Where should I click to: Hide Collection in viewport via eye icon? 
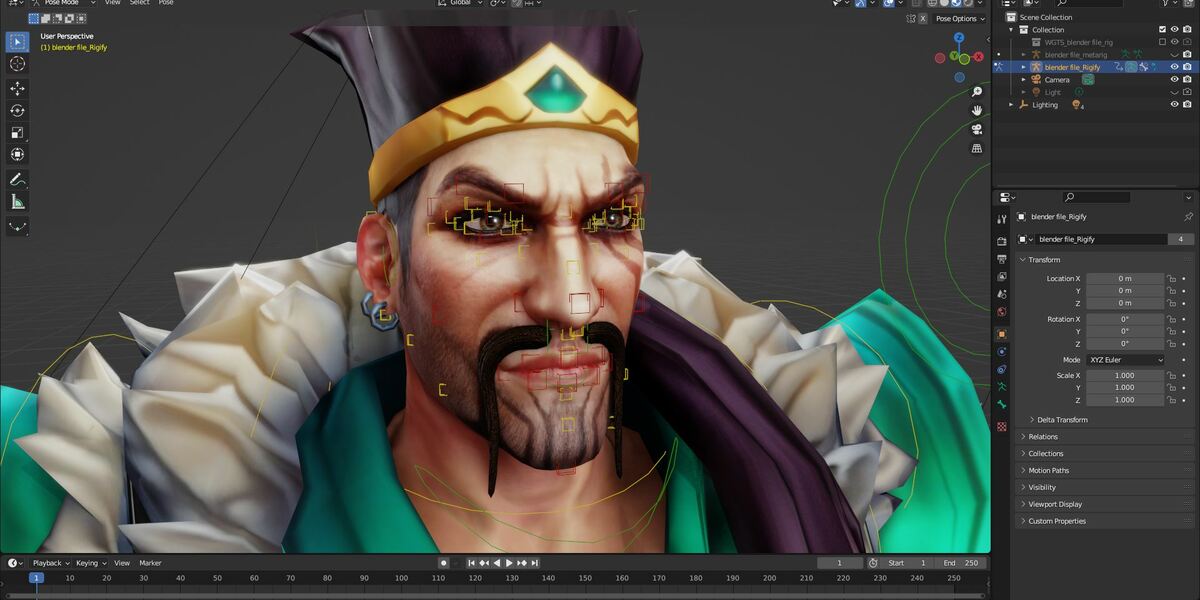(1175, 30)
